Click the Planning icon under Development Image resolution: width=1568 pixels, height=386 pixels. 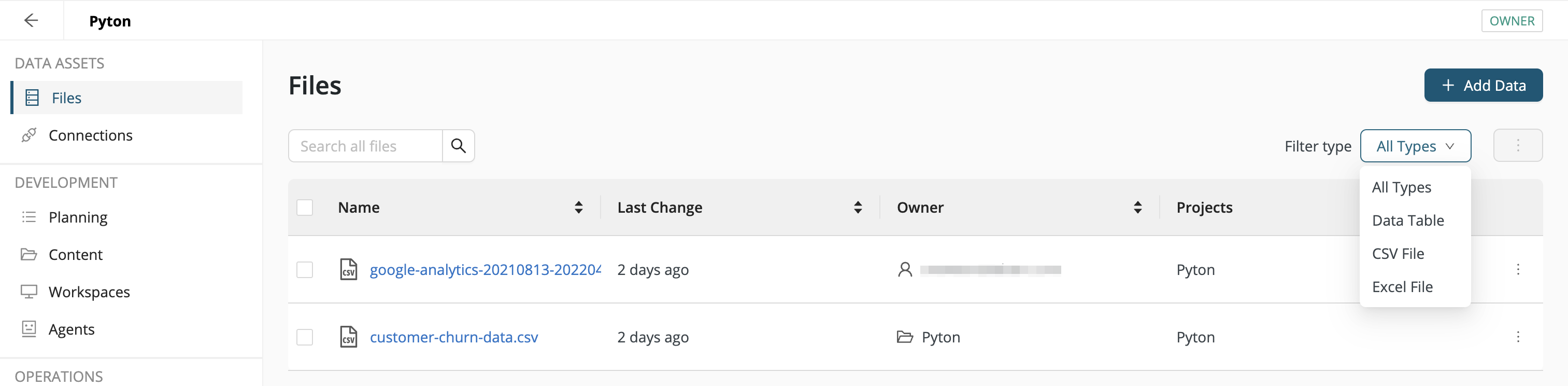pyautogui.click(x=28, y=216)
